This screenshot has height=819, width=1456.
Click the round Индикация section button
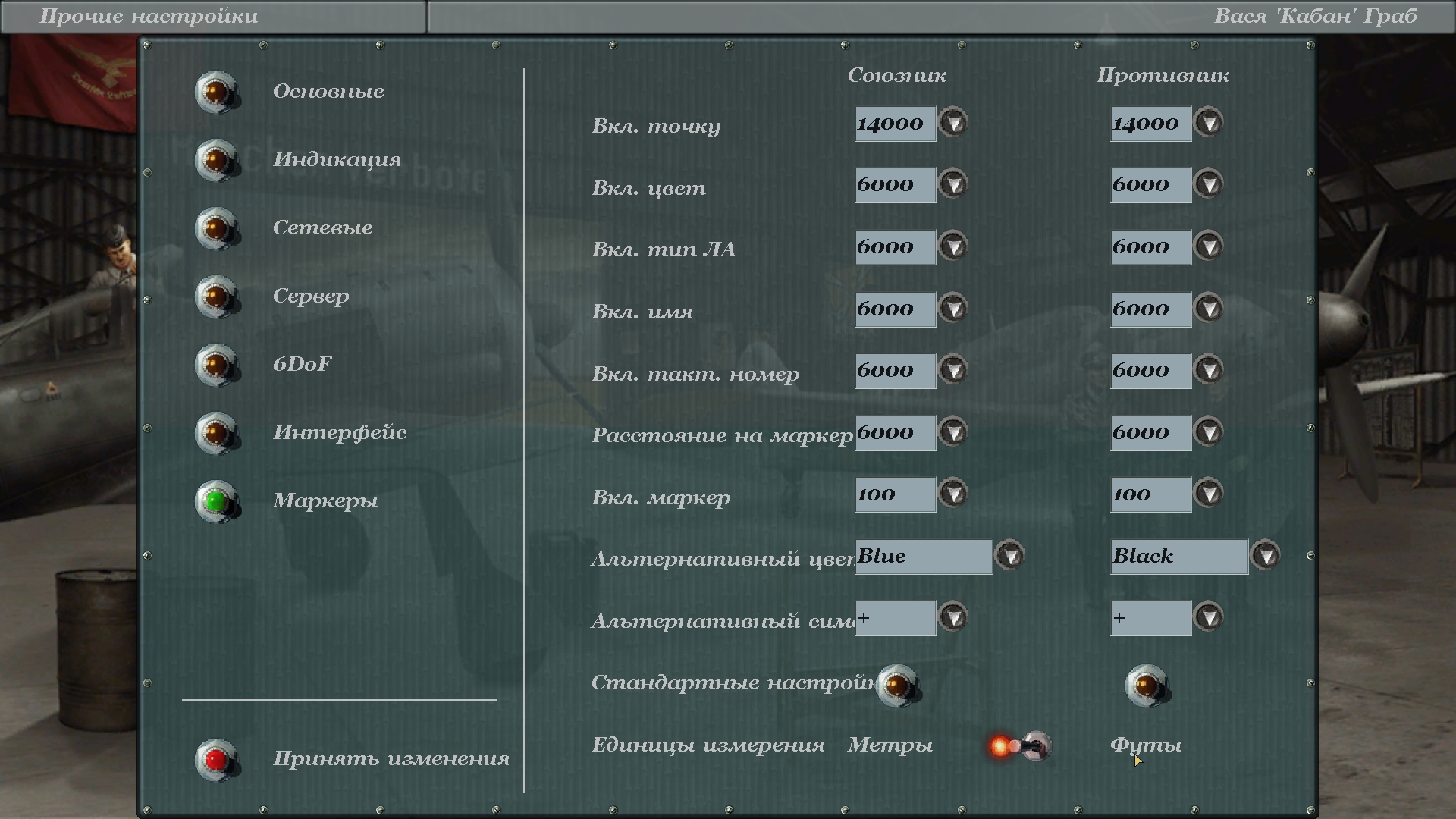[x=216, y=160]
